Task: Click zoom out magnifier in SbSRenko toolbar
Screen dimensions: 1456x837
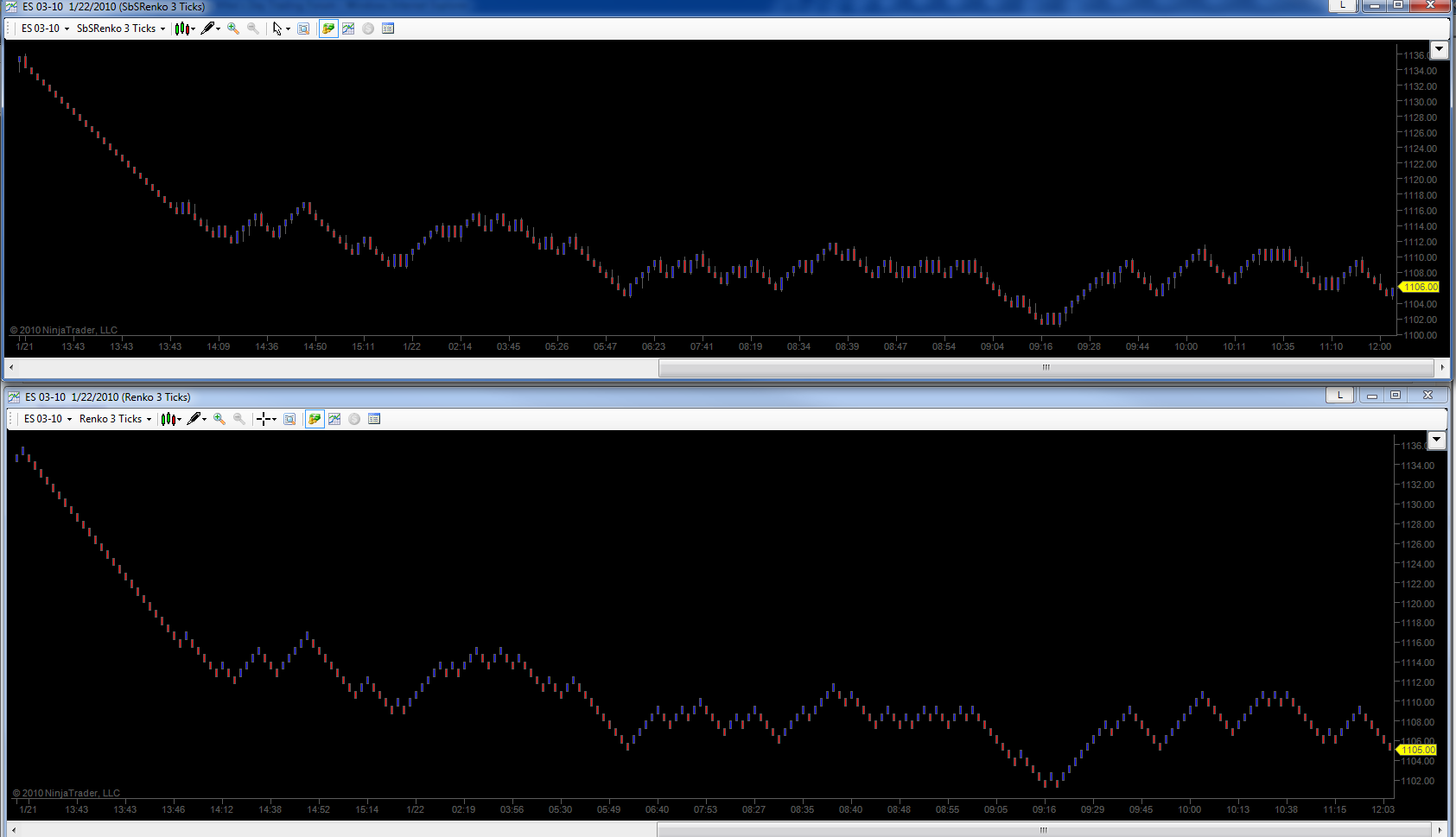Action: point(253,29)
